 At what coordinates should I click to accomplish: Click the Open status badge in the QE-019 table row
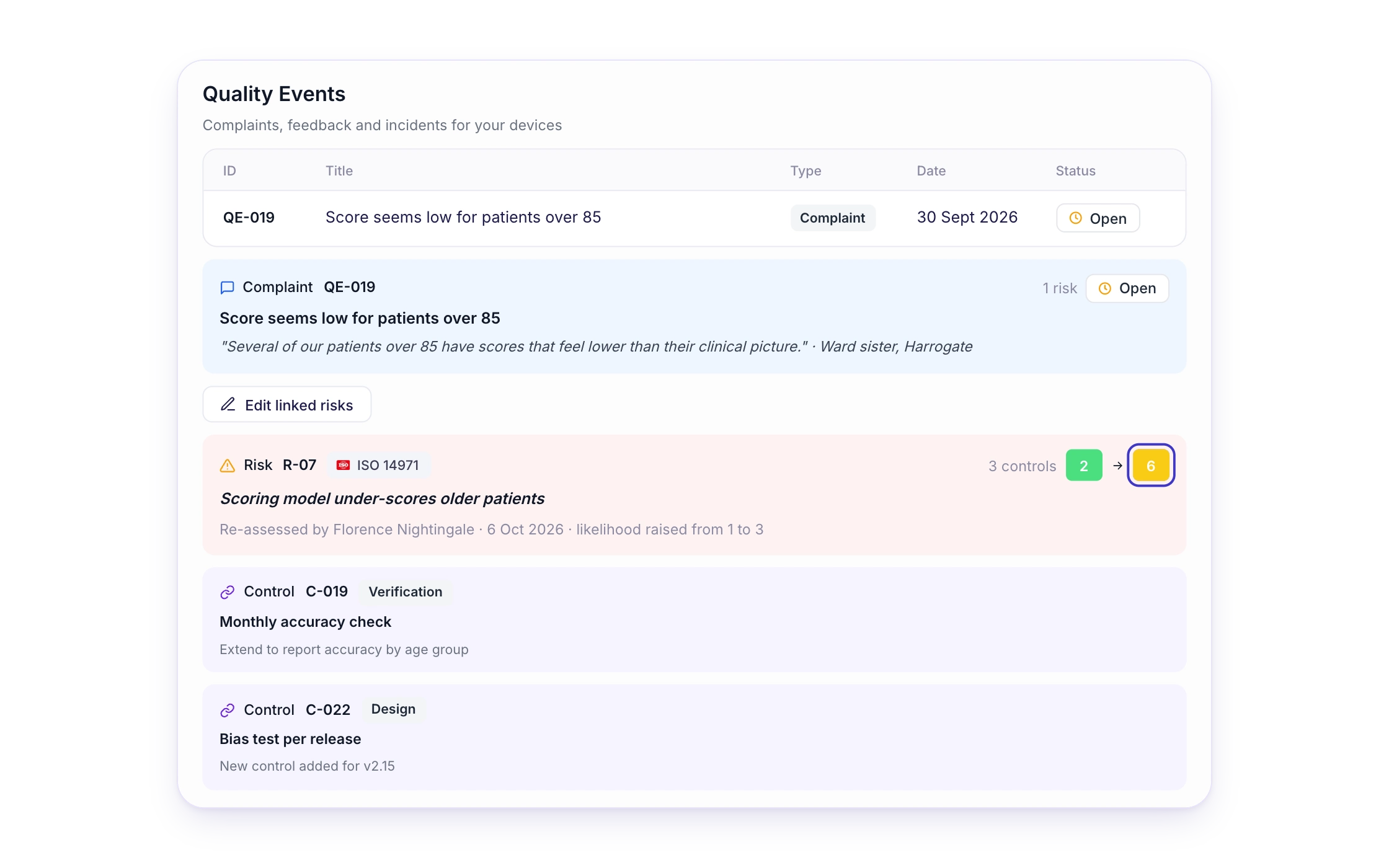click(1098, 218)
